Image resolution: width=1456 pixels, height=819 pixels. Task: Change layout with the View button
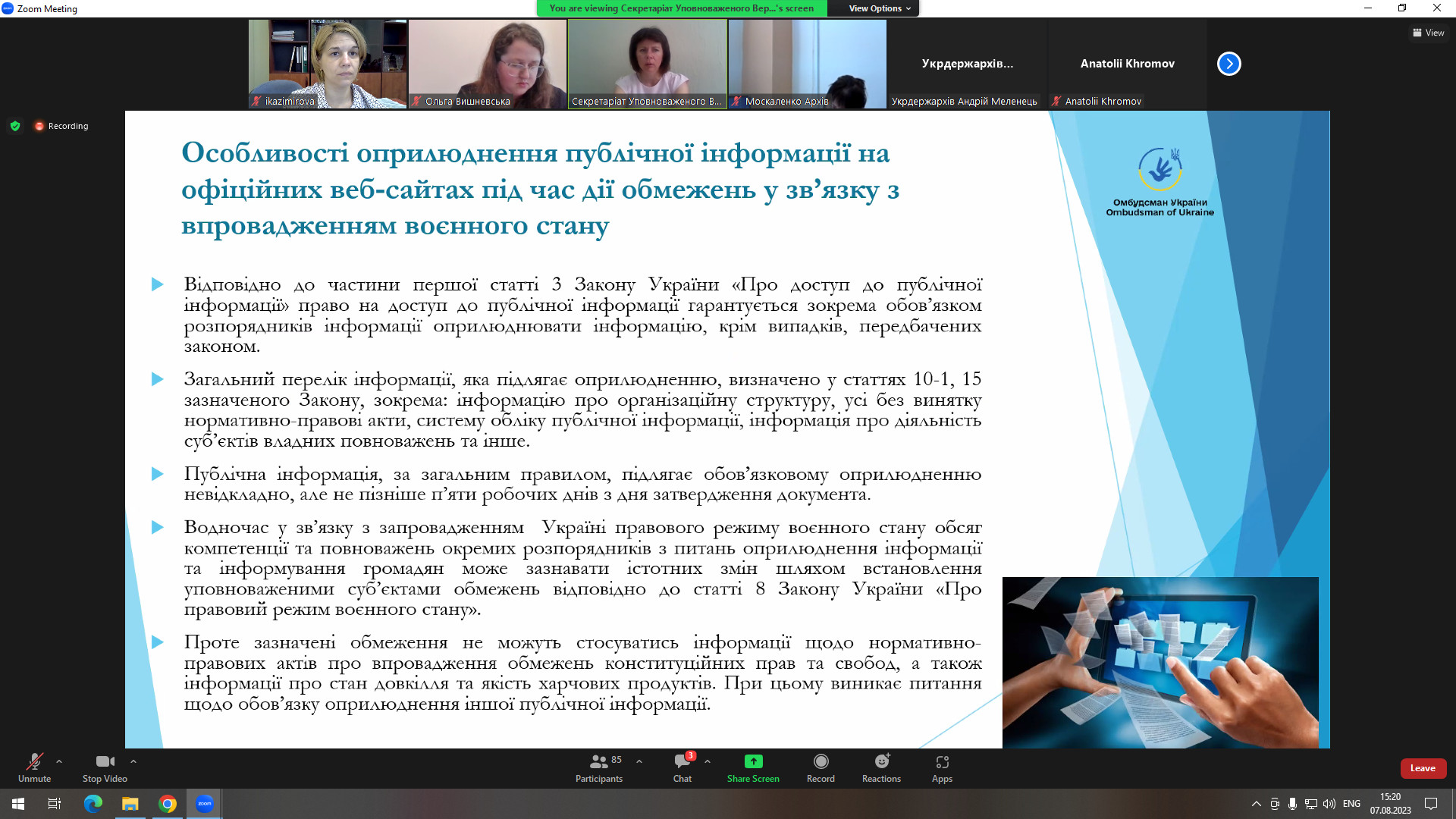point(1428,33)
